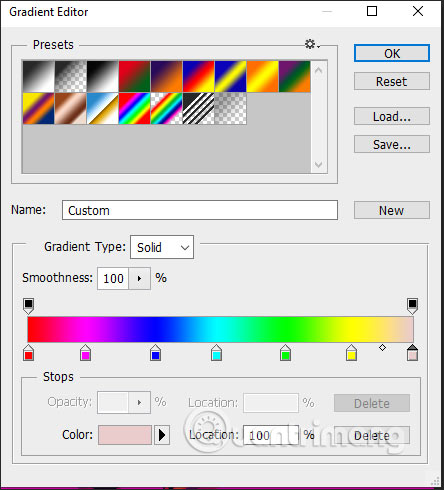This screenshot has height=490, width=444.
Task: Select the left opacity stop above gradient
Action: click(29, 306)
